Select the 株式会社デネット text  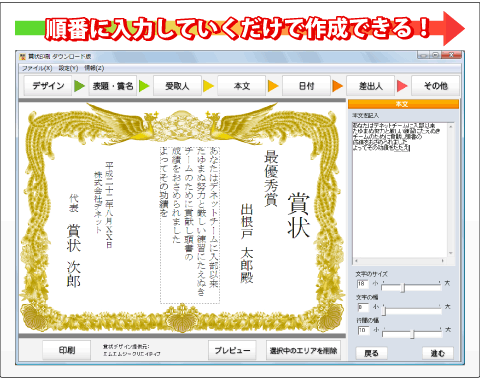98,202
